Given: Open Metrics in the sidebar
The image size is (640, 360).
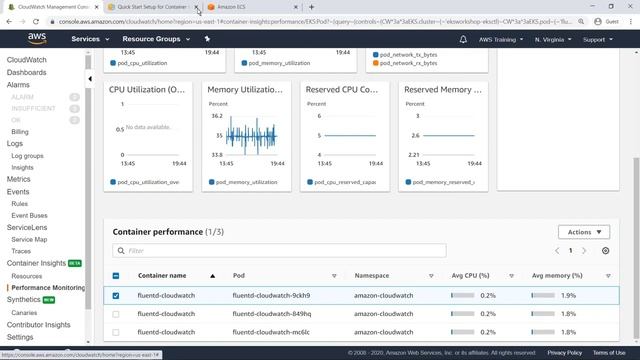Looking at the screenshot, I should (x=18, y=179).
